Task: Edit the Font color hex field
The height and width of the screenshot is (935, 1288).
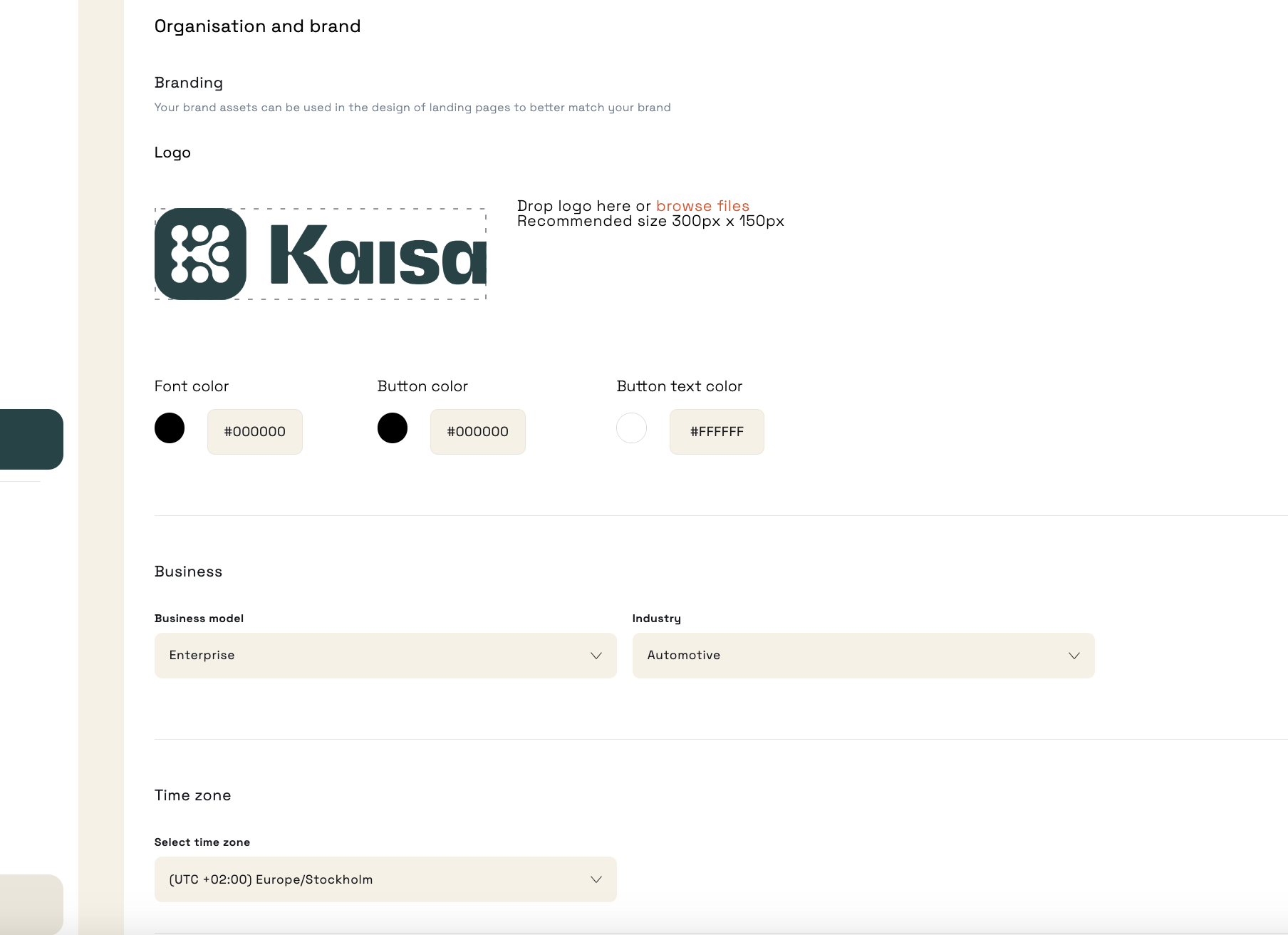Action: [x=255, y=432]
